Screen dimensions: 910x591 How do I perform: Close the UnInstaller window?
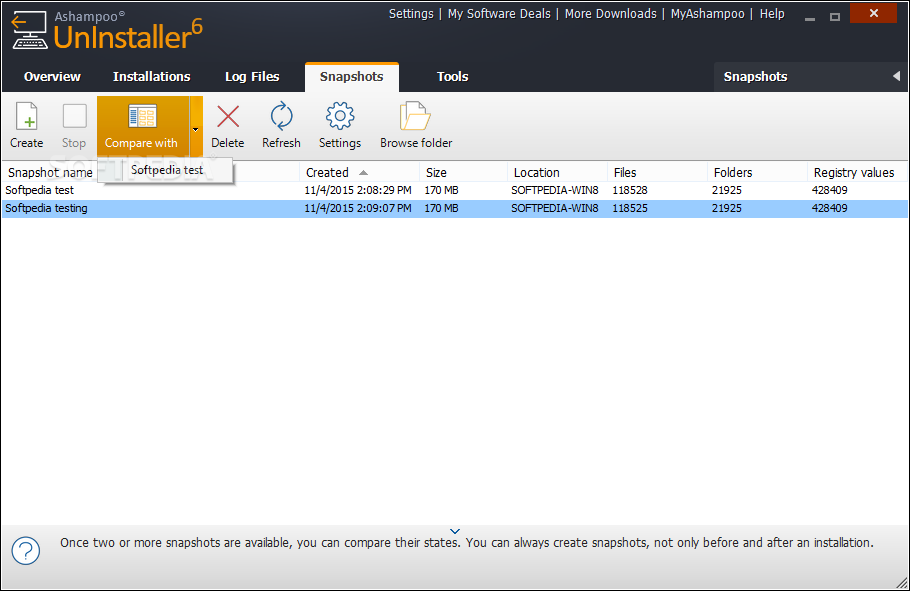click(873, 13)
